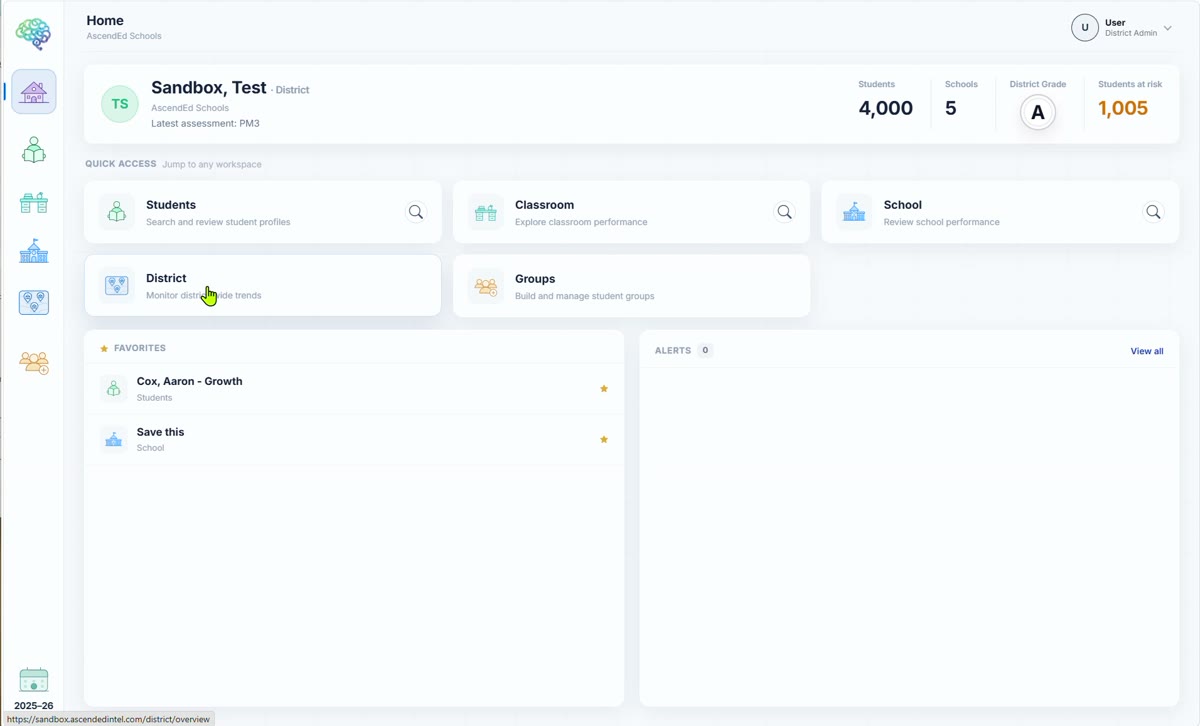Click the Students count 4,000

885,108
